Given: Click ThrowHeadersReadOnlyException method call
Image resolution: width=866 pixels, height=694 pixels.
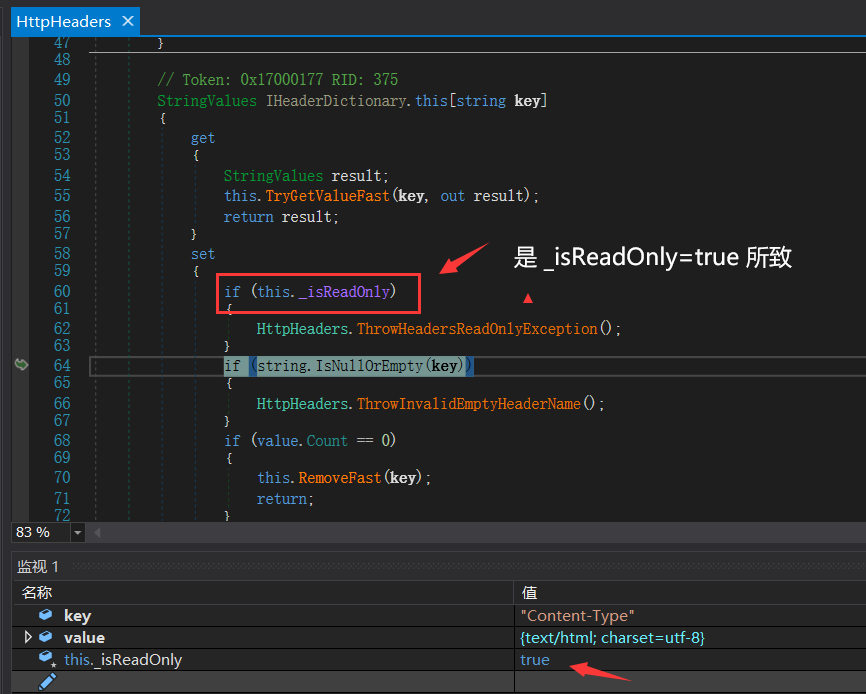Looking at the screenshot, I should point(477,328).
